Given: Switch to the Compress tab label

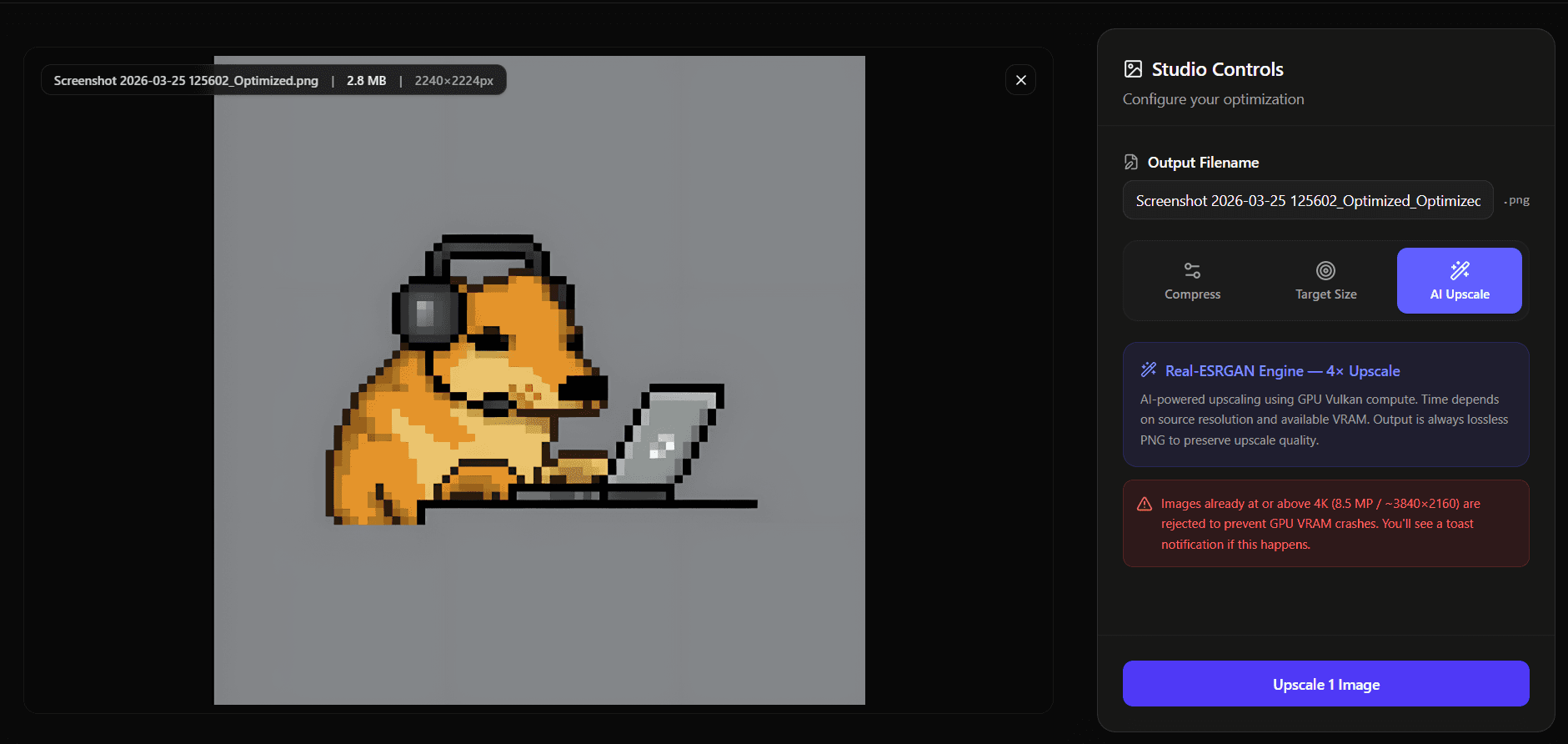Looking at the screenshot, I should pos(1192,294).
